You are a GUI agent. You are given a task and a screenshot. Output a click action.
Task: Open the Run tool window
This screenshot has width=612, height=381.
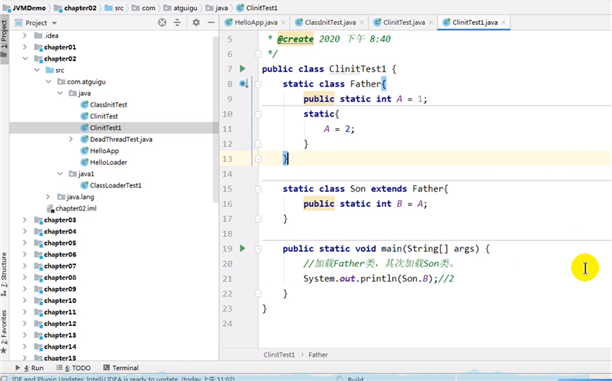pyautogui.click(x=29, y=368)
